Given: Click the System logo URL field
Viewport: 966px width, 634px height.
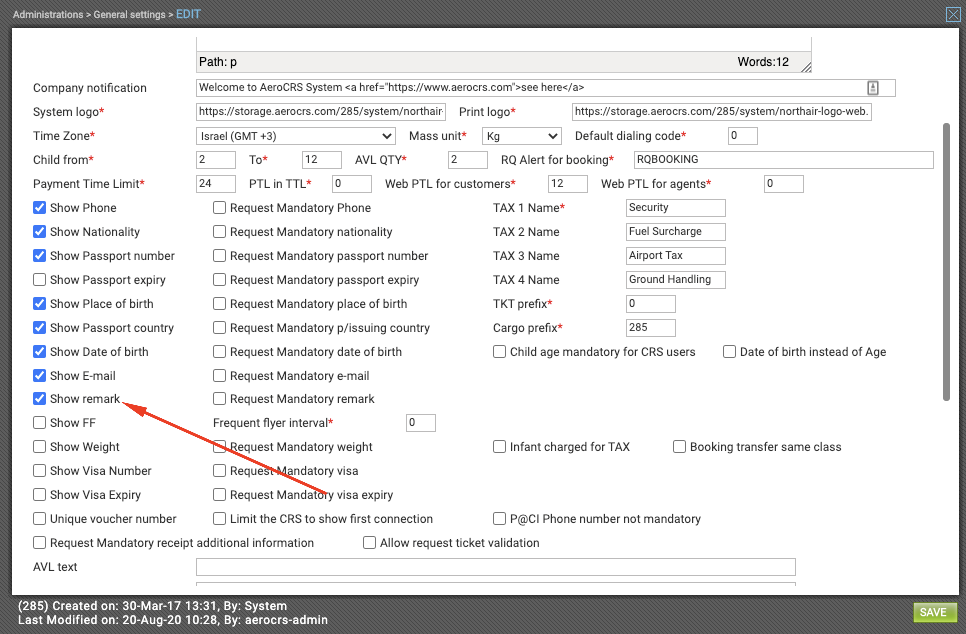Looking at the screenshot, I should (321, 112).
